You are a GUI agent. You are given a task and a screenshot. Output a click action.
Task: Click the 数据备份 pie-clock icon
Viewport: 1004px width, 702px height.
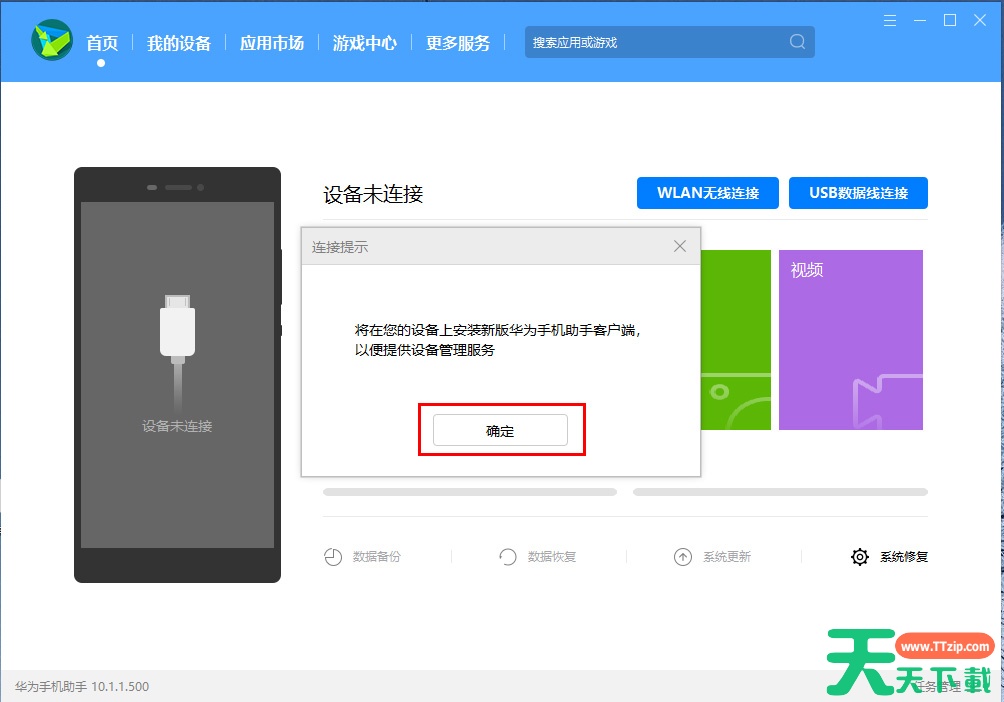click(x=333, y=557)
